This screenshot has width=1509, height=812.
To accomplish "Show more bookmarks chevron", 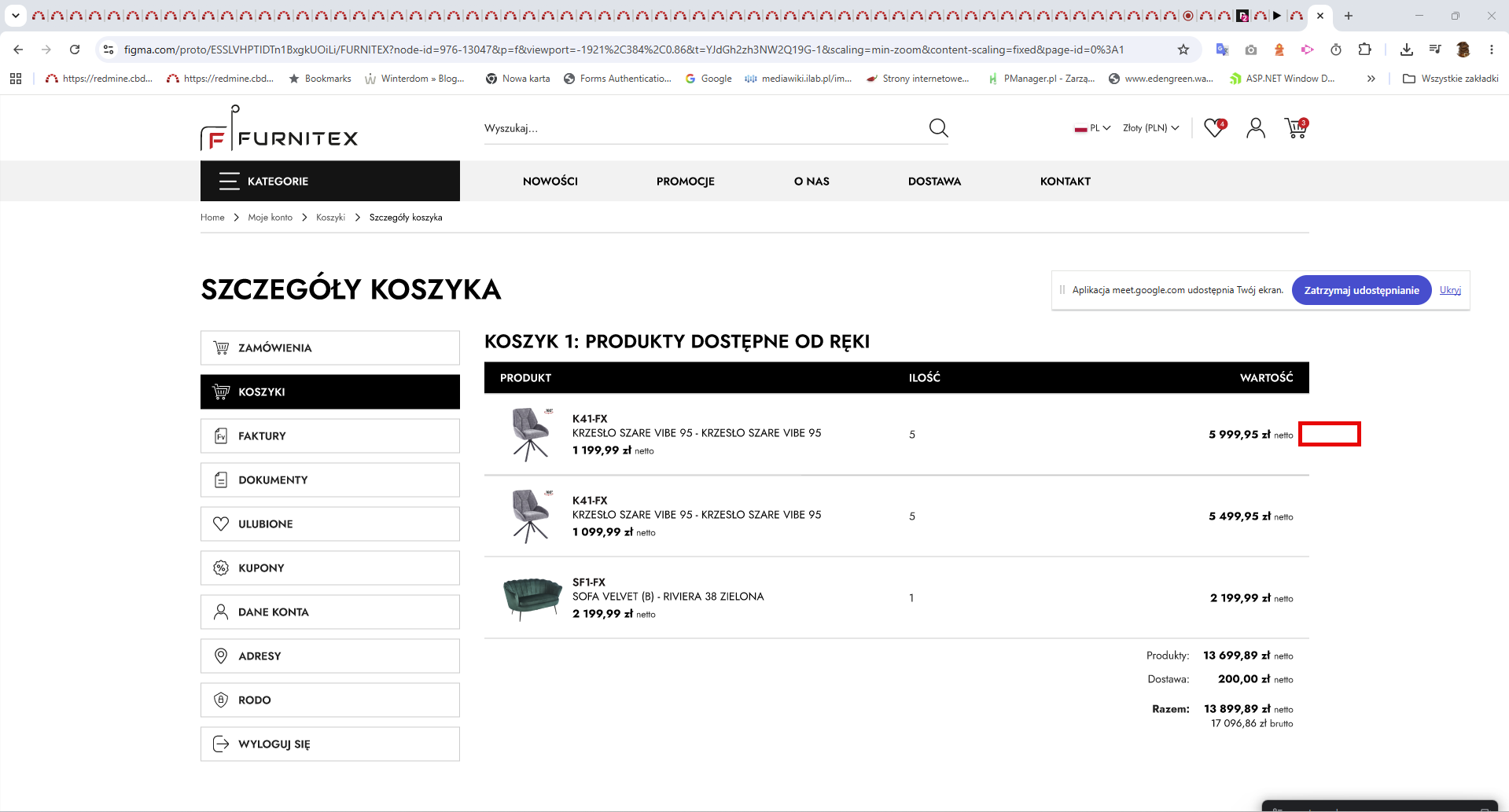I will (1371, 79).
